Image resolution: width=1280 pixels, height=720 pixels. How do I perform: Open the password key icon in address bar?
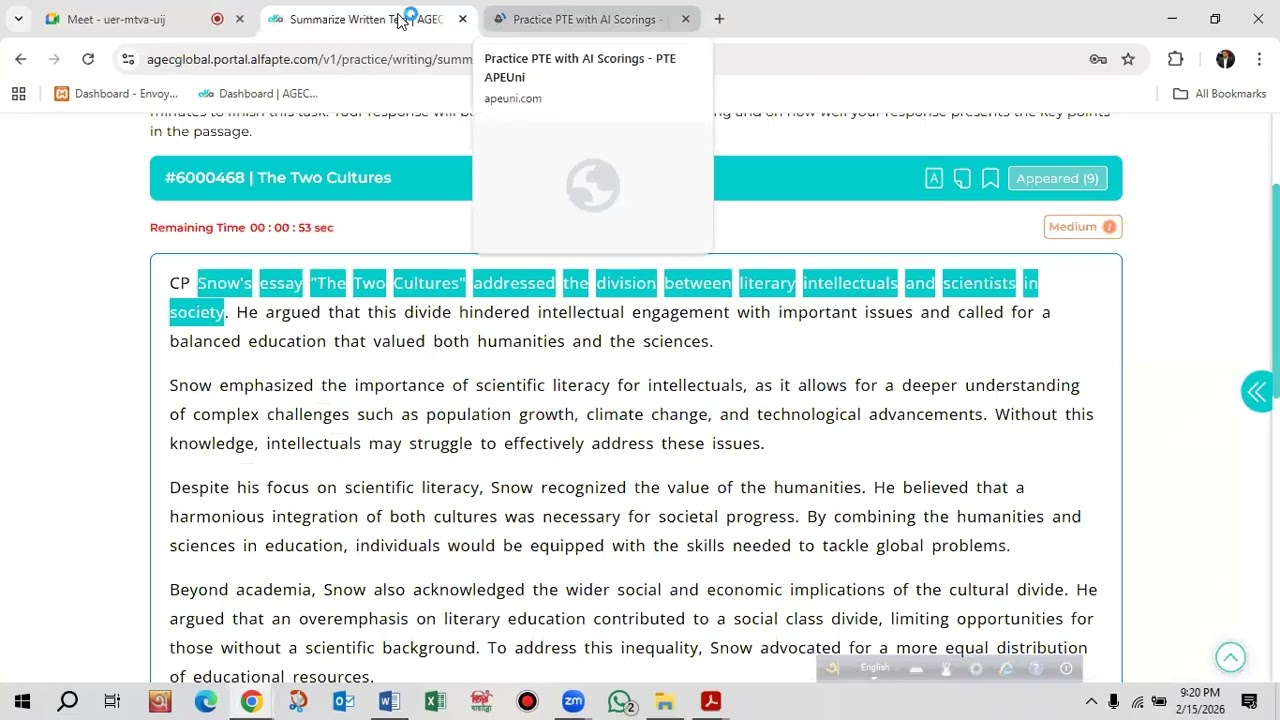click(1098, 59)
